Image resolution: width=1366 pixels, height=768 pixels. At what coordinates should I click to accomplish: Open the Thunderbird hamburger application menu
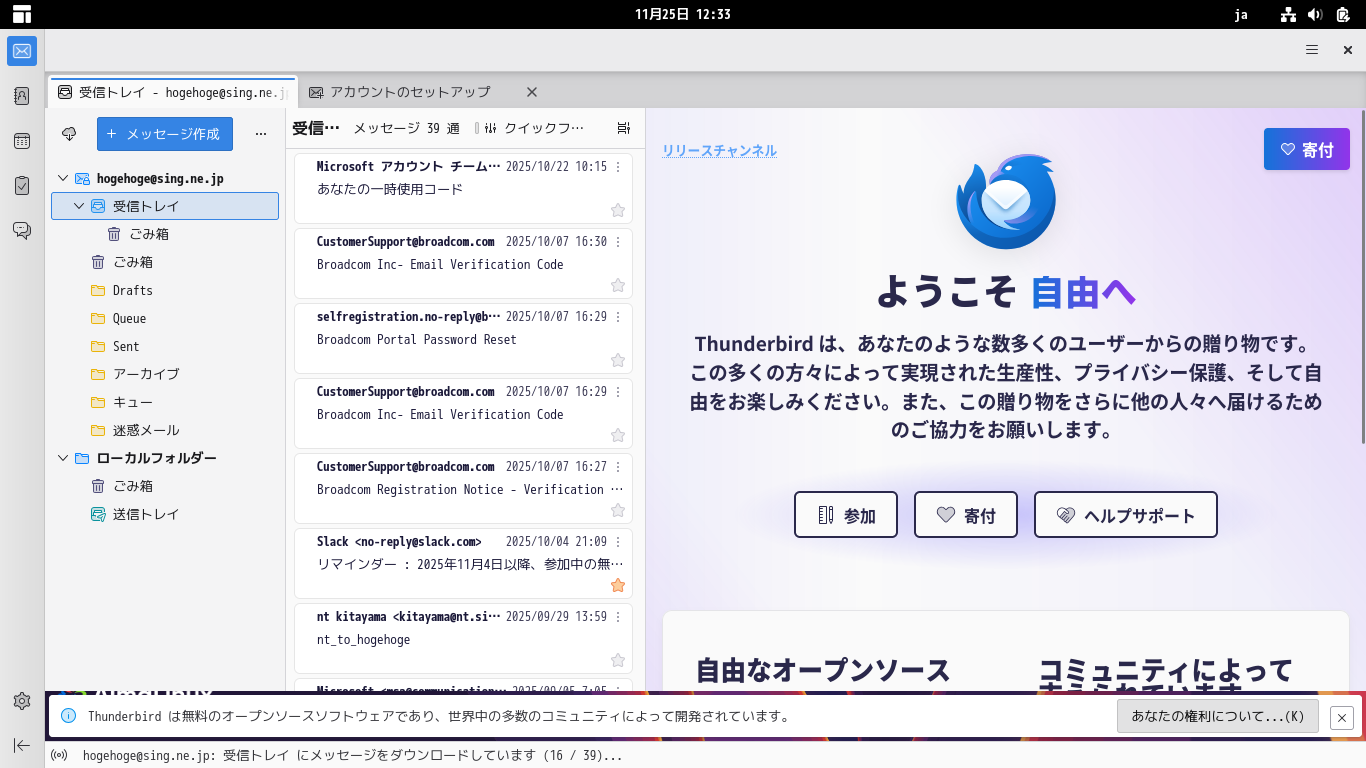[x=1312, y=50]
